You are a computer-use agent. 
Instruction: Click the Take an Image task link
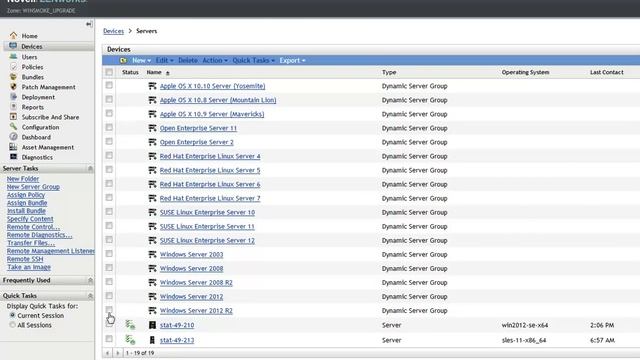coord(29,267)
